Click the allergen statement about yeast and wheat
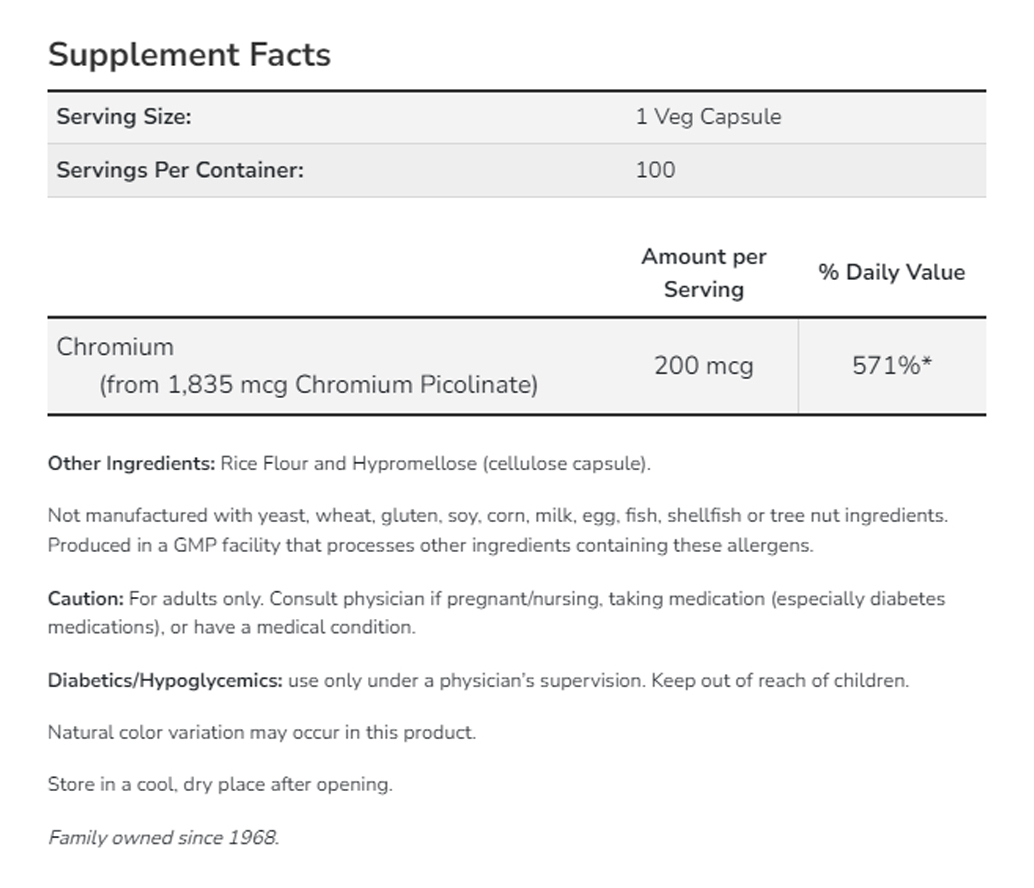 coord(497,516)
